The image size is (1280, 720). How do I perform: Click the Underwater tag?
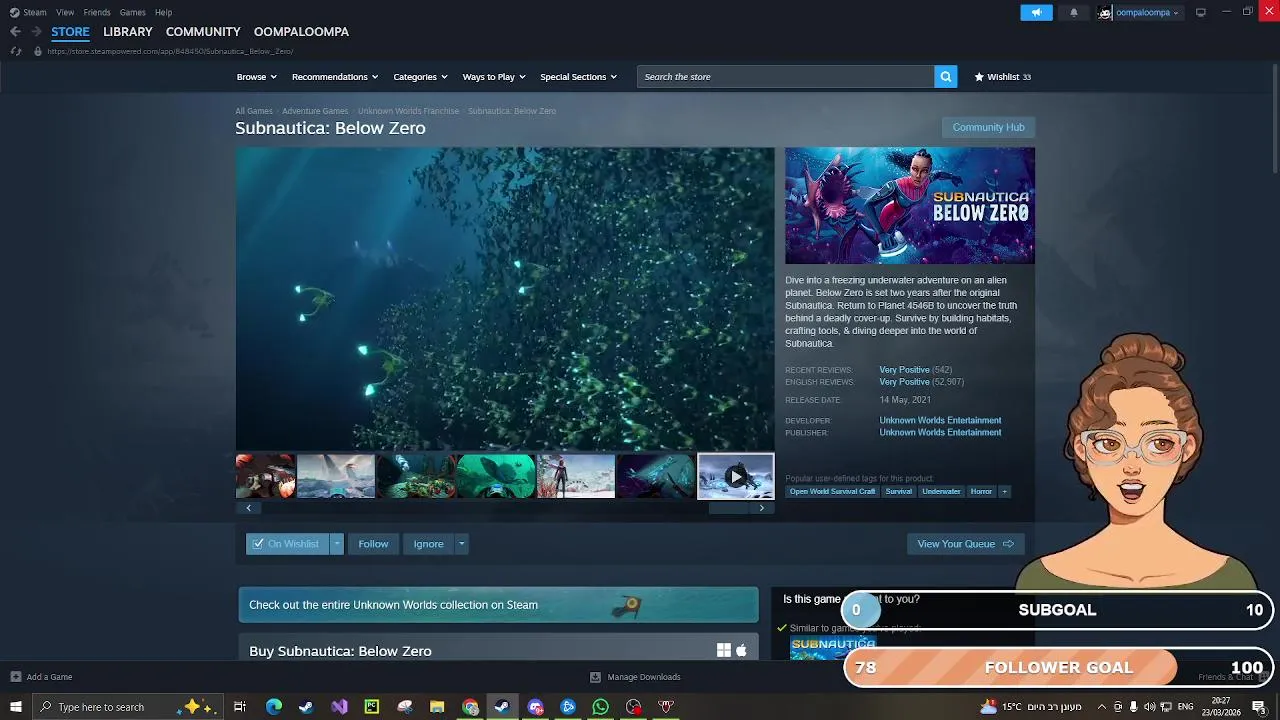click(x=941, y=491)
